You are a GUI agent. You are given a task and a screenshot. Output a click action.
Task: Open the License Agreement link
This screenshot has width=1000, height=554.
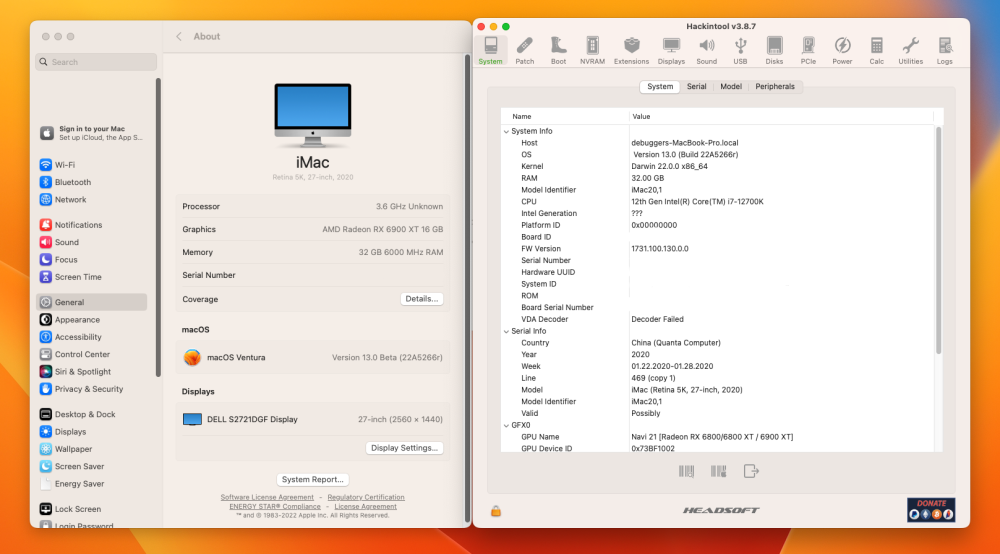pyautogui.click(x=365, y=506)
